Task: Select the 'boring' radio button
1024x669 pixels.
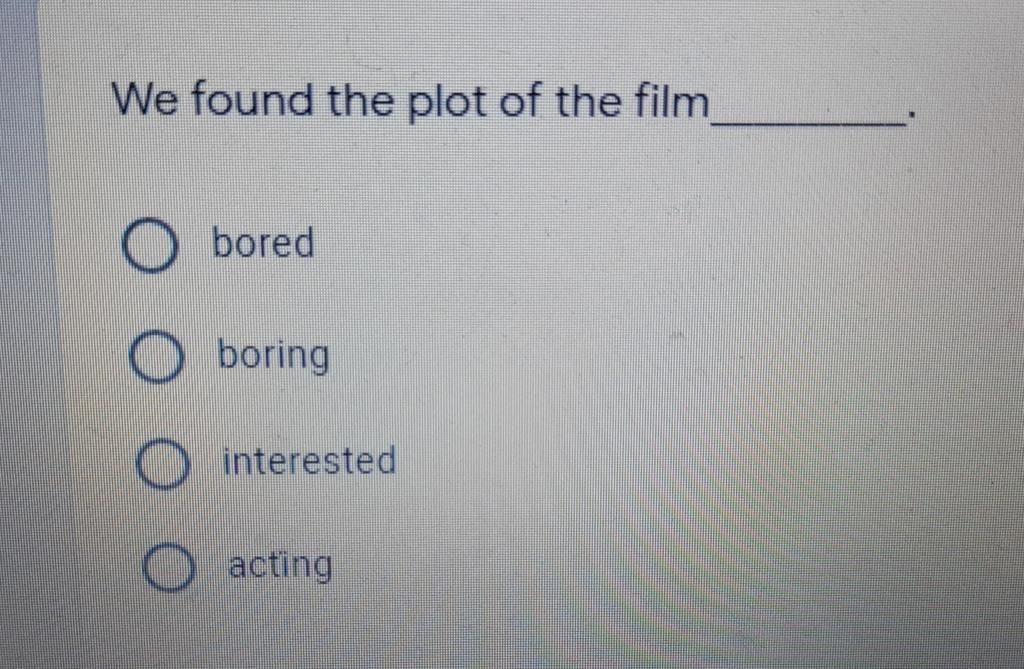Action: pyautogui.click(x=155, y=356)
